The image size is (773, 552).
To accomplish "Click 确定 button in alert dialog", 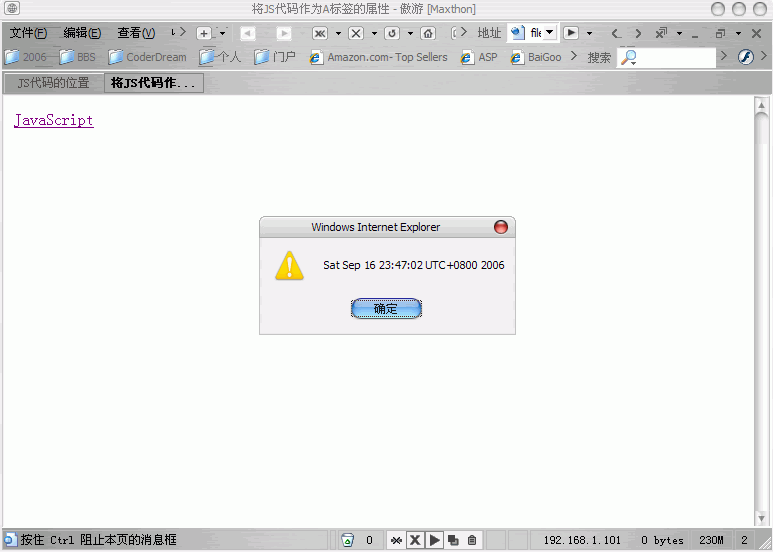I will tap(386, 309).
